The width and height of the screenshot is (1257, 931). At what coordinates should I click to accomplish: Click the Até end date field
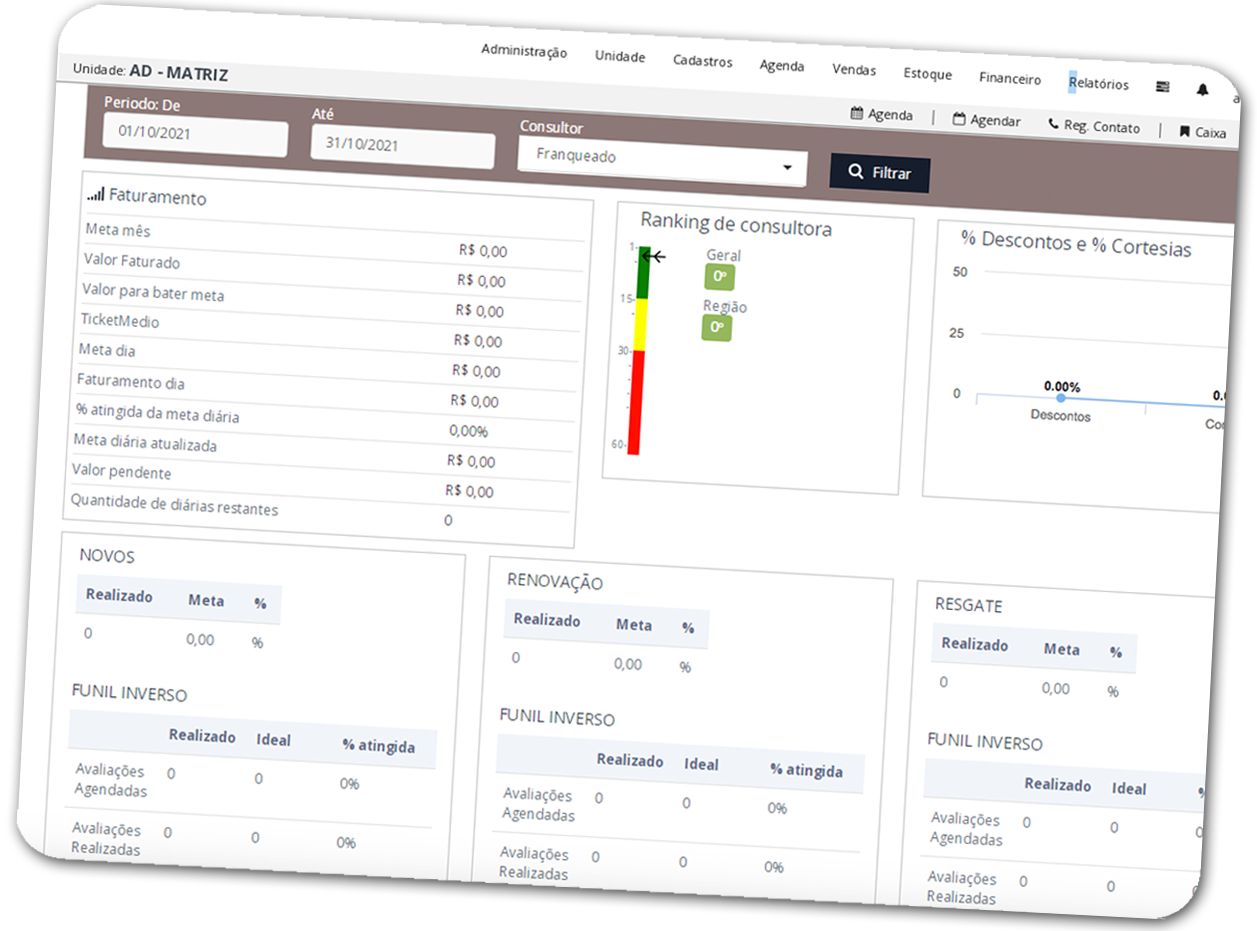pyautogui.click(x=402, y=147)
